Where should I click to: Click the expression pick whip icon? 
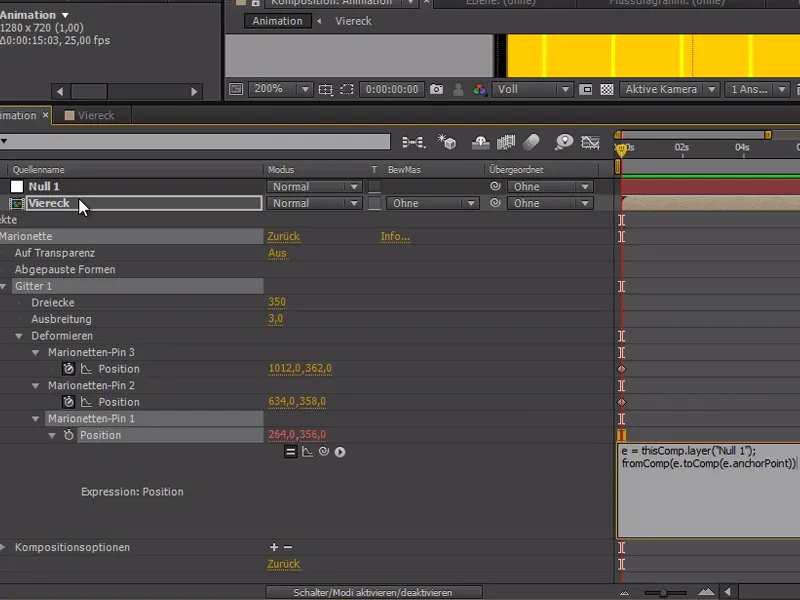pos(323,452)
